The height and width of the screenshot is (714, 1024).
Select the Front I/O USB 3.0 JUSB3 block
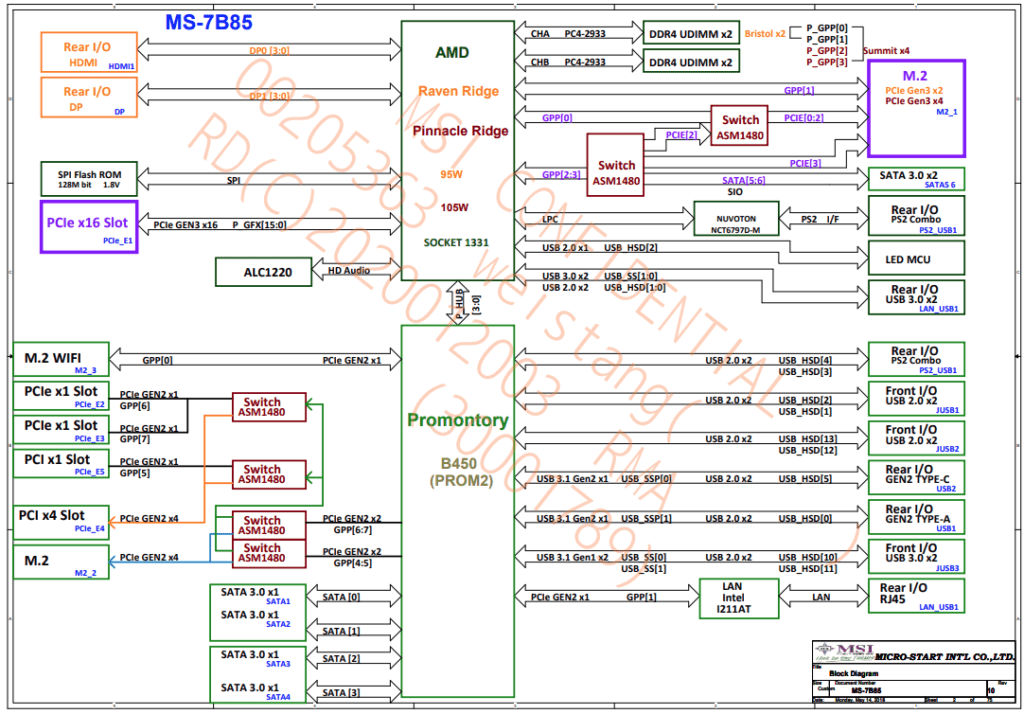[x=916, y=557]
